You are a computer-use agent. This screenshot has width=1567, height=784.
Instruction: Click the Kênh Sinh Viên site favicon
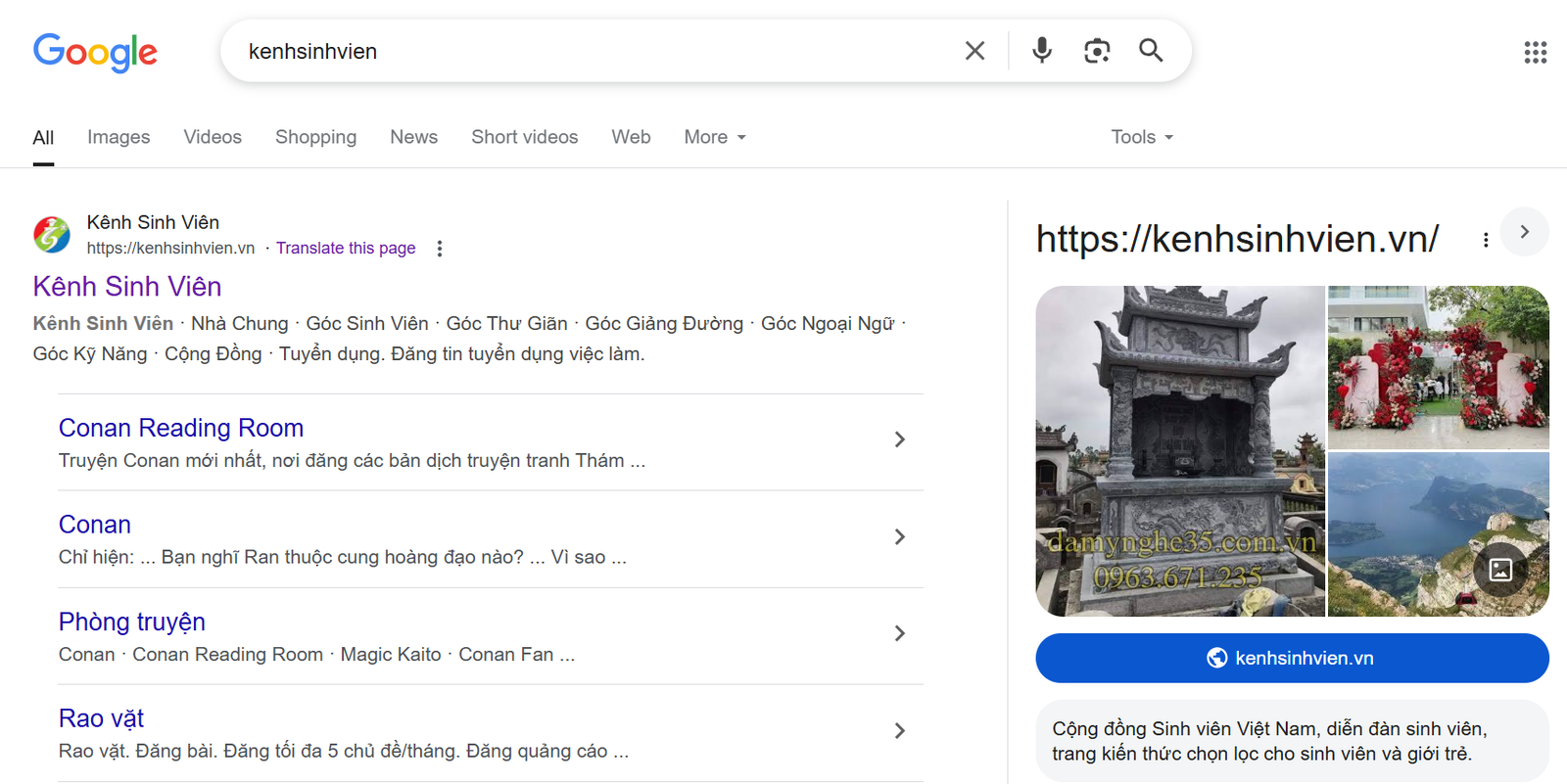tap(52, 235)
